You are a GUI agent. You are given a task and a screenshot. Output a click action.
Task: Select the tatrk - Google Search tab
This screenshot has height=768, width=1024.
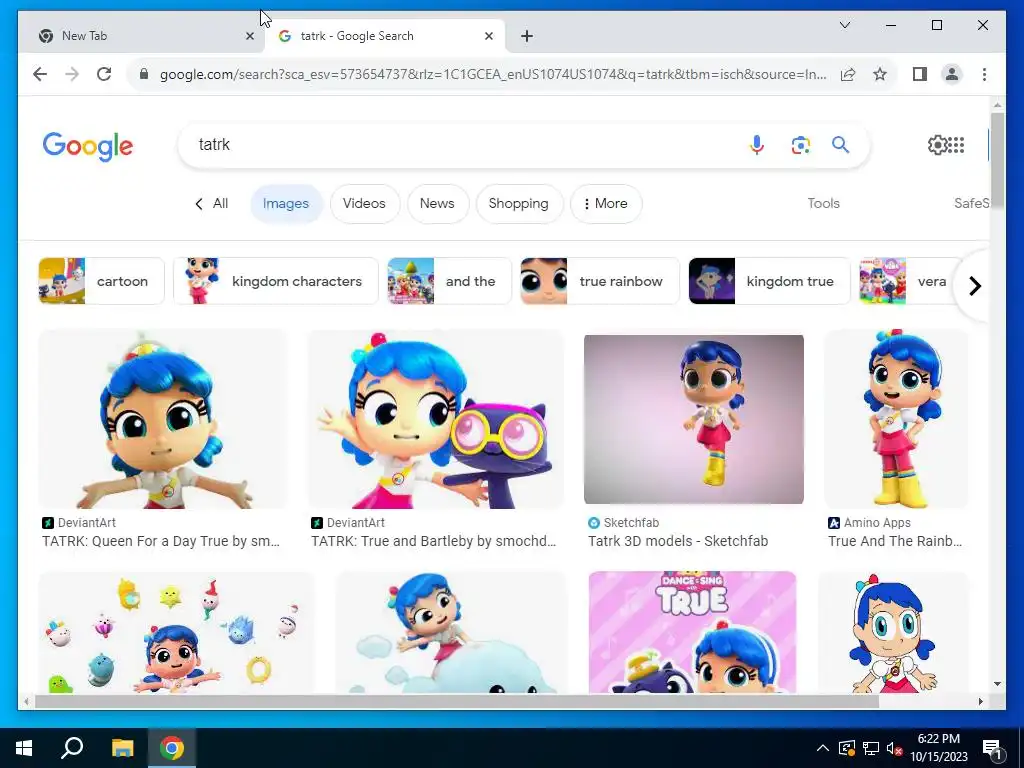click(x=384, y=36)
